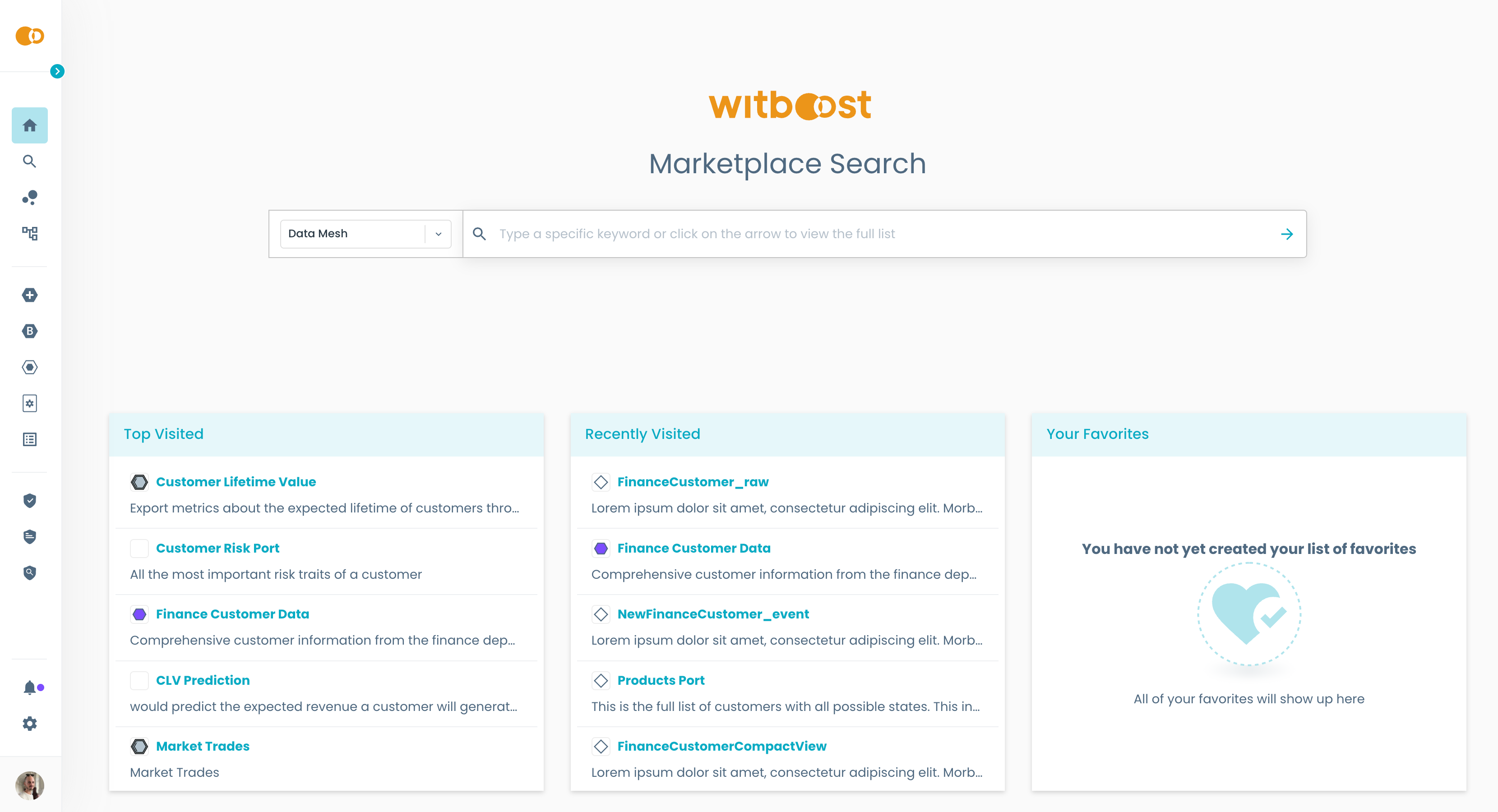Open the search page from sidebar magnifier
Screen dimensions: 1498x812
(30, 161)
